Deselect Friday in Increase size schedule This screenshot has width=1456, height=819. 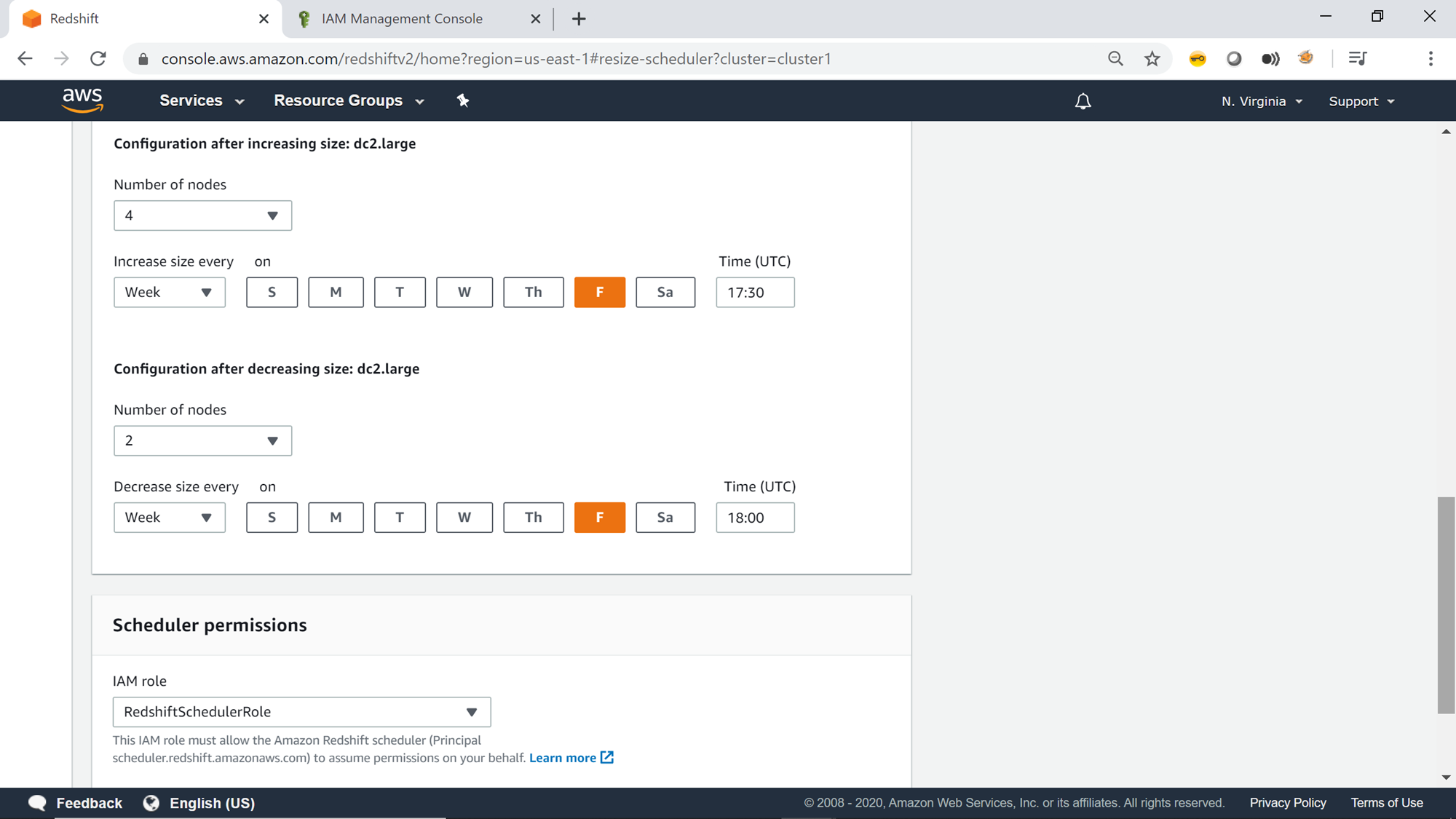(x=599, y=292)
